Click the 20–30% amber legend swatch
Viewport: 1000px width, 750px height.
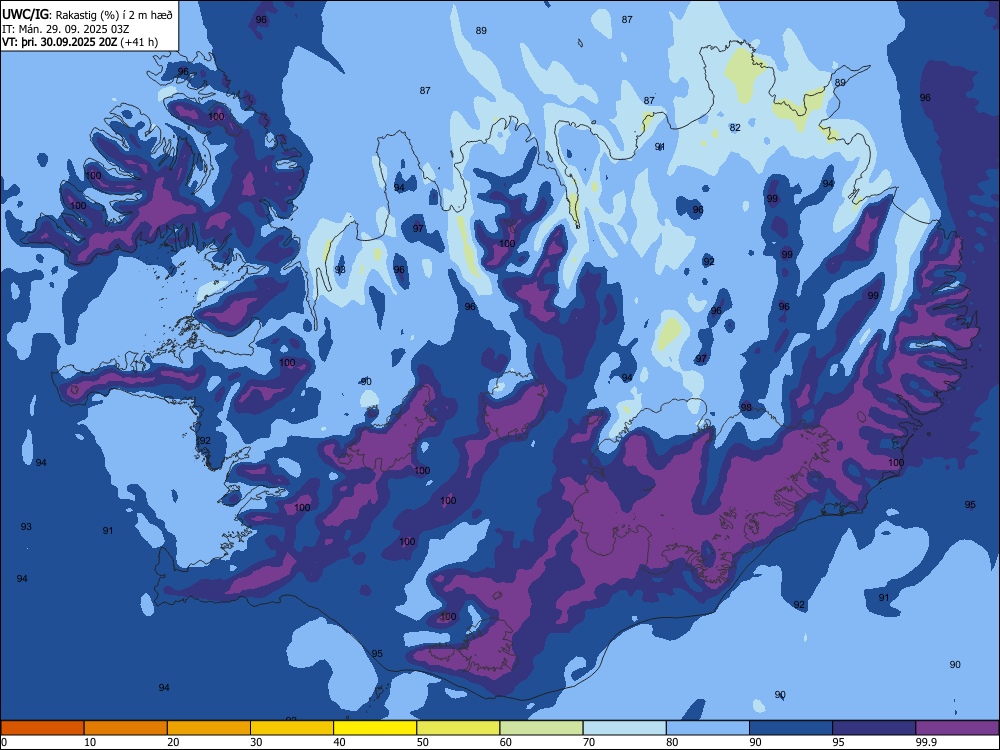209,728
